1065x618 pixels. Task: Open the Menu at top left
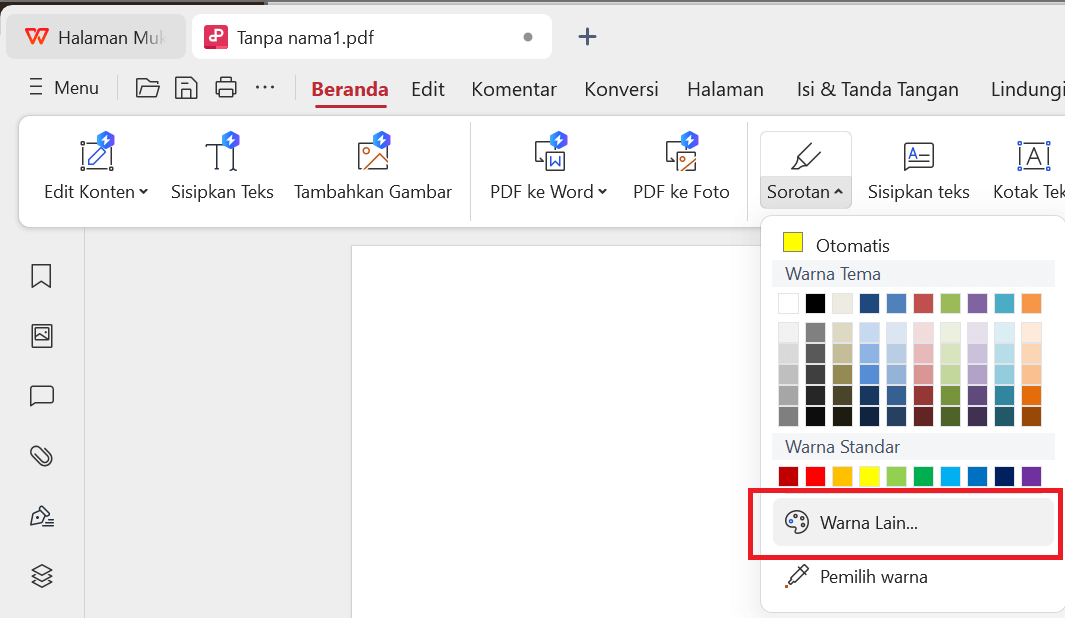(63, 88)
